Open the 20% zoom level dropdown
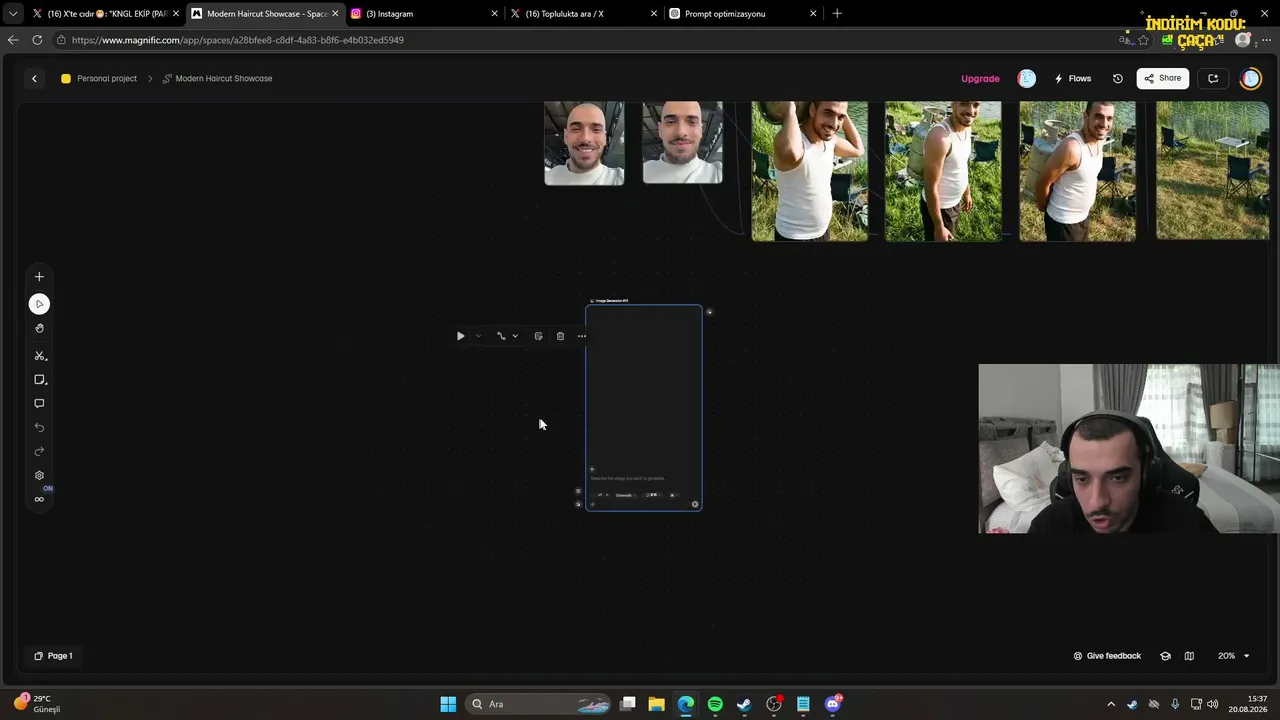Viewport: 1280px width, 720px height. tap(1233, 656)
